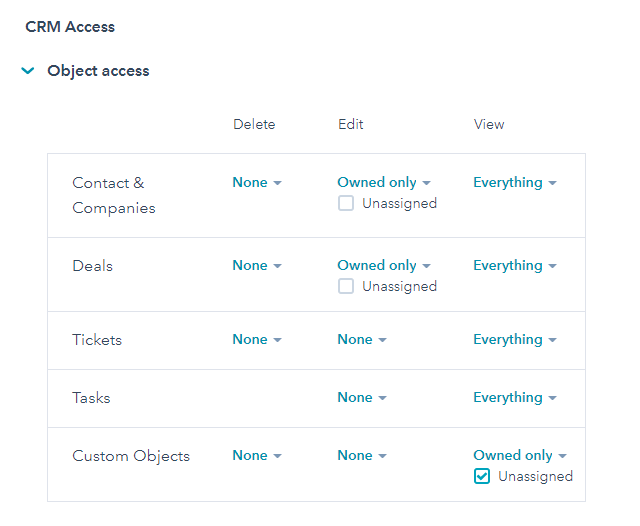Open View dropdown for Contact & Companies

(x=515, y=182)
